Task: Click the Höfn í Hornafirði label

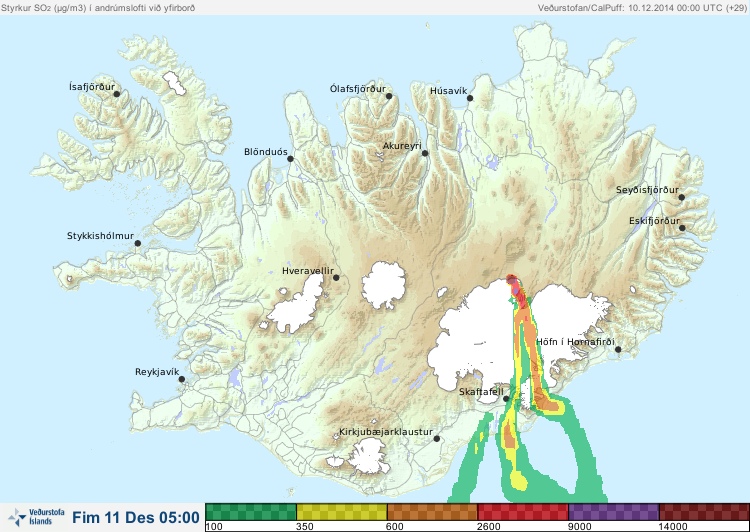Action: tap(575, 342)
